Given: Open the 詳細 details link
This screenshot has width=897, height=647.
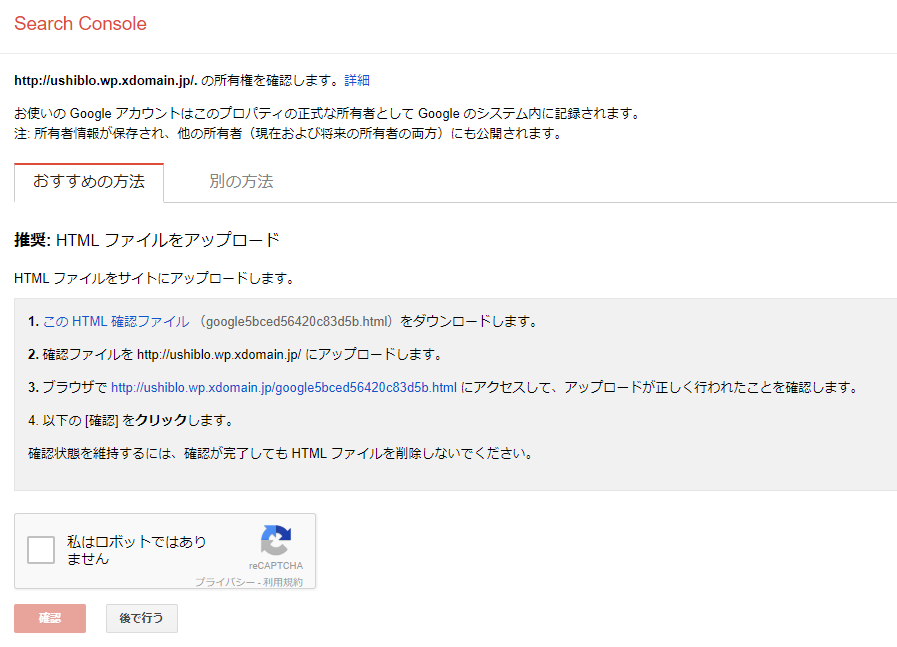Looking at the screenshot, I should coord(357,81).
